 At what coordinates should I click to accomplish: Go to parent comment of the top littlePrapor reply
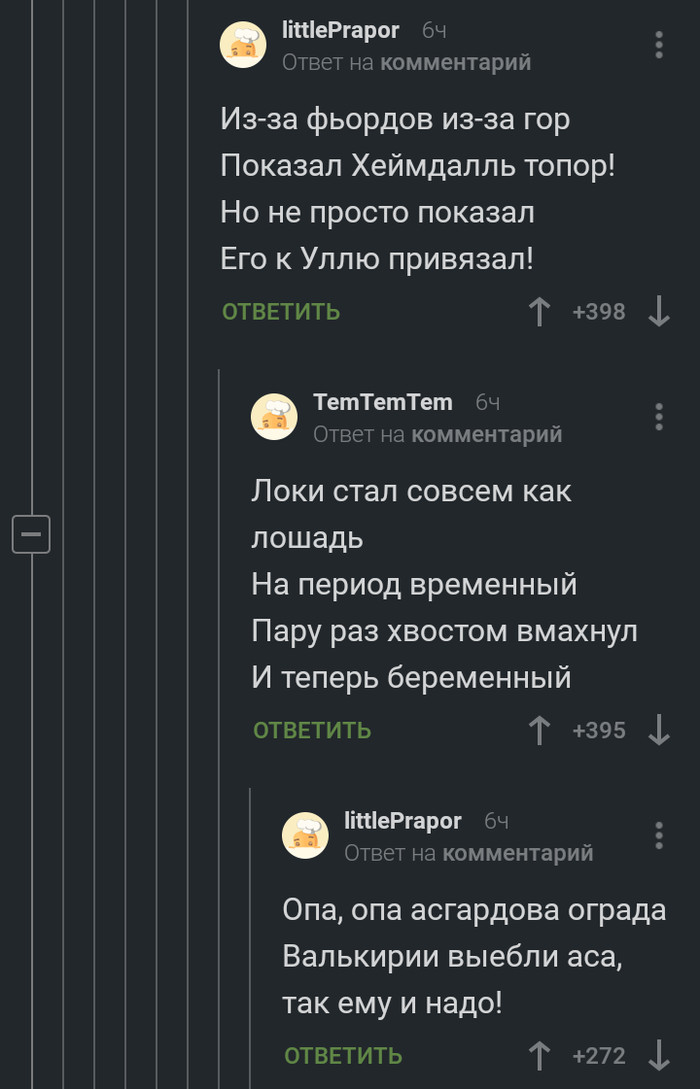456,62
